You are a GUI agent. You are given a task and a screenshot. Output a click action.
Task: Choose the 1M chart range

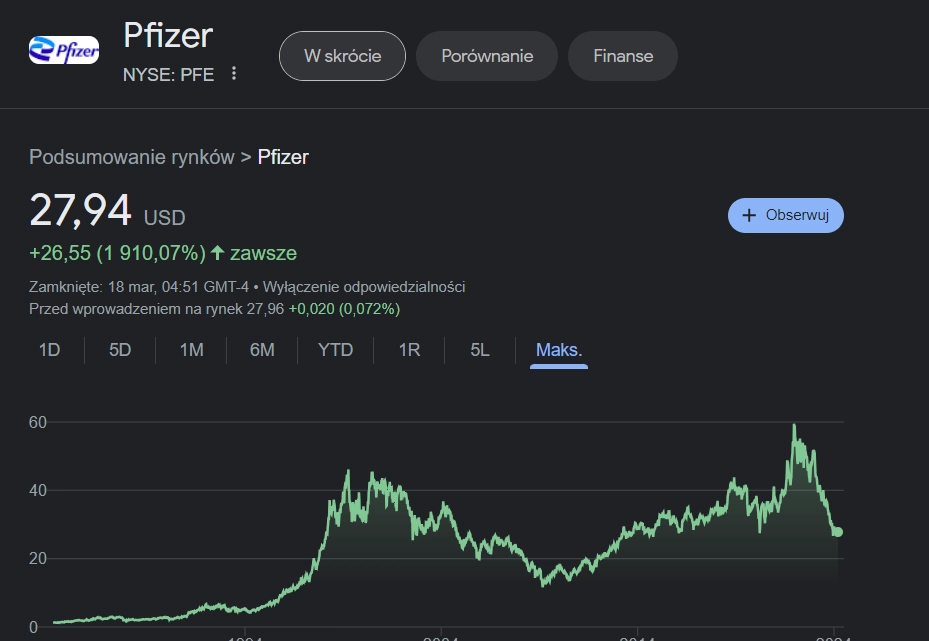[x=191, y=350]
